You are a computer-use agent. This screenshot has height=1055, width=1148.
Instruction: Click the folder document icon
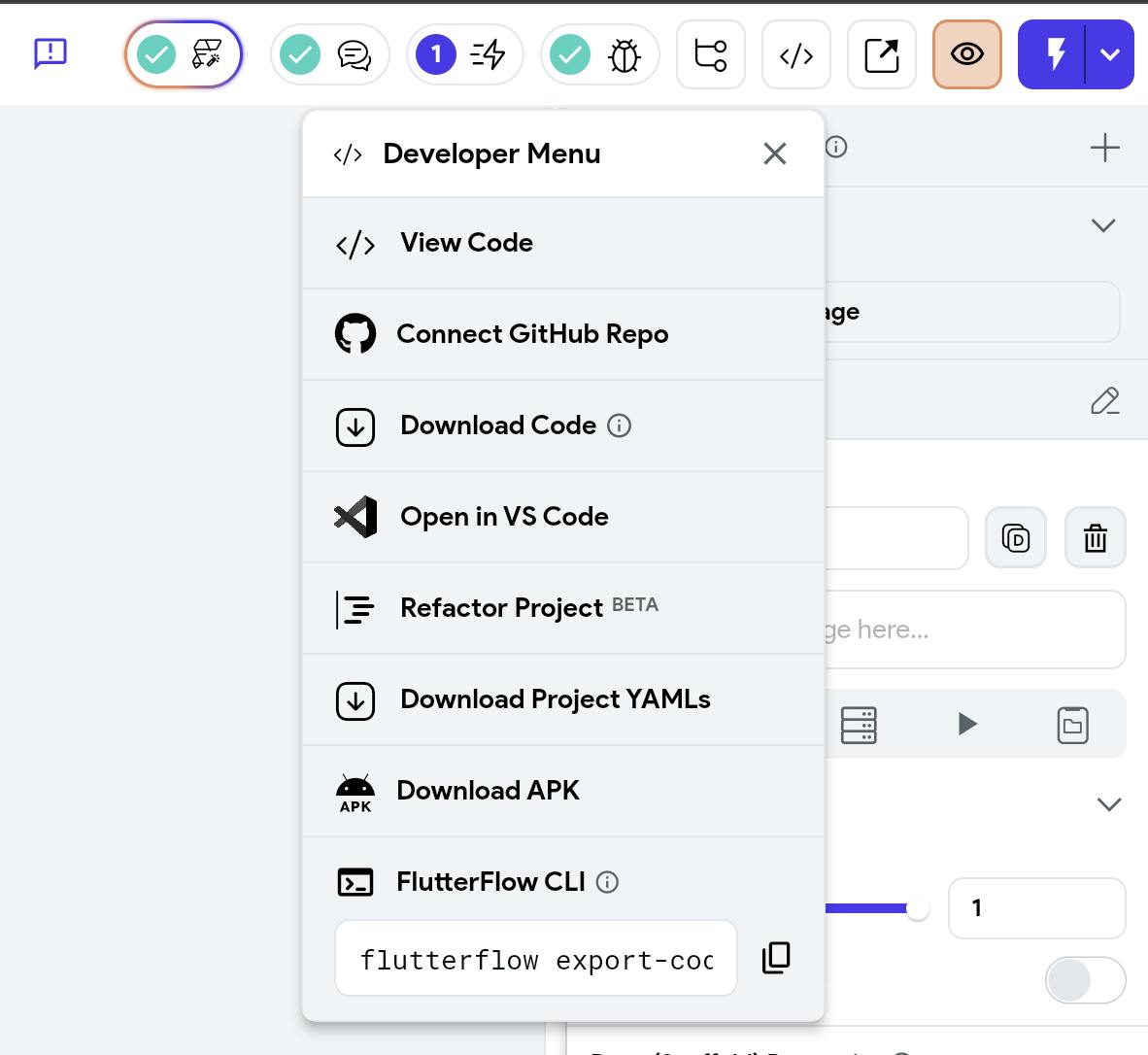[x=1072, y=726]
